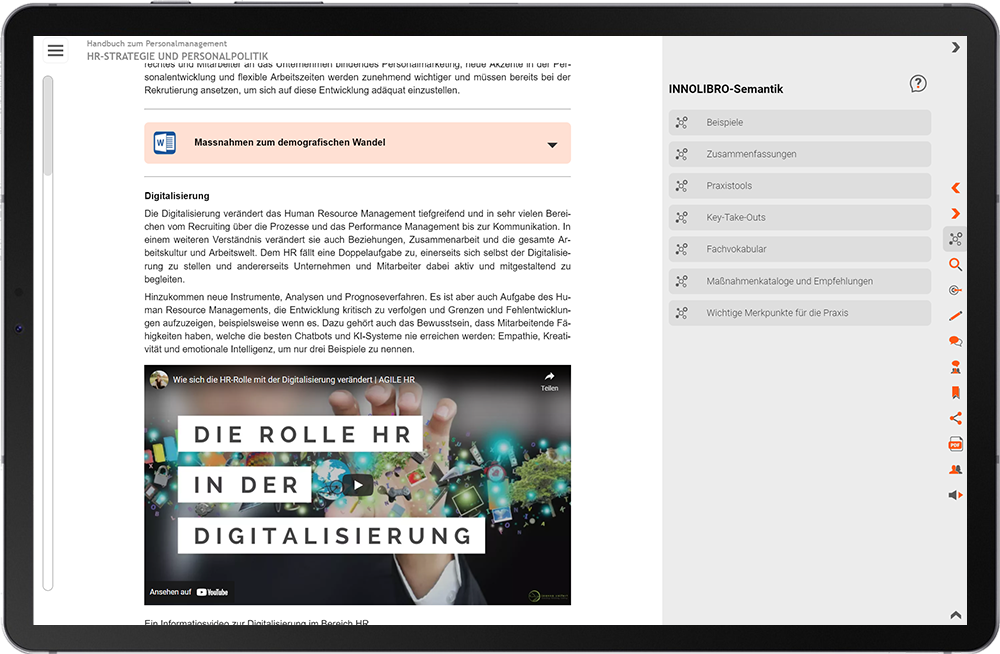Image resolution: width=1000 pixels, height=654 pixels.
Task: Open the Beispiele semantic entry
Action: pyautogui.click(x=800, y=123)
